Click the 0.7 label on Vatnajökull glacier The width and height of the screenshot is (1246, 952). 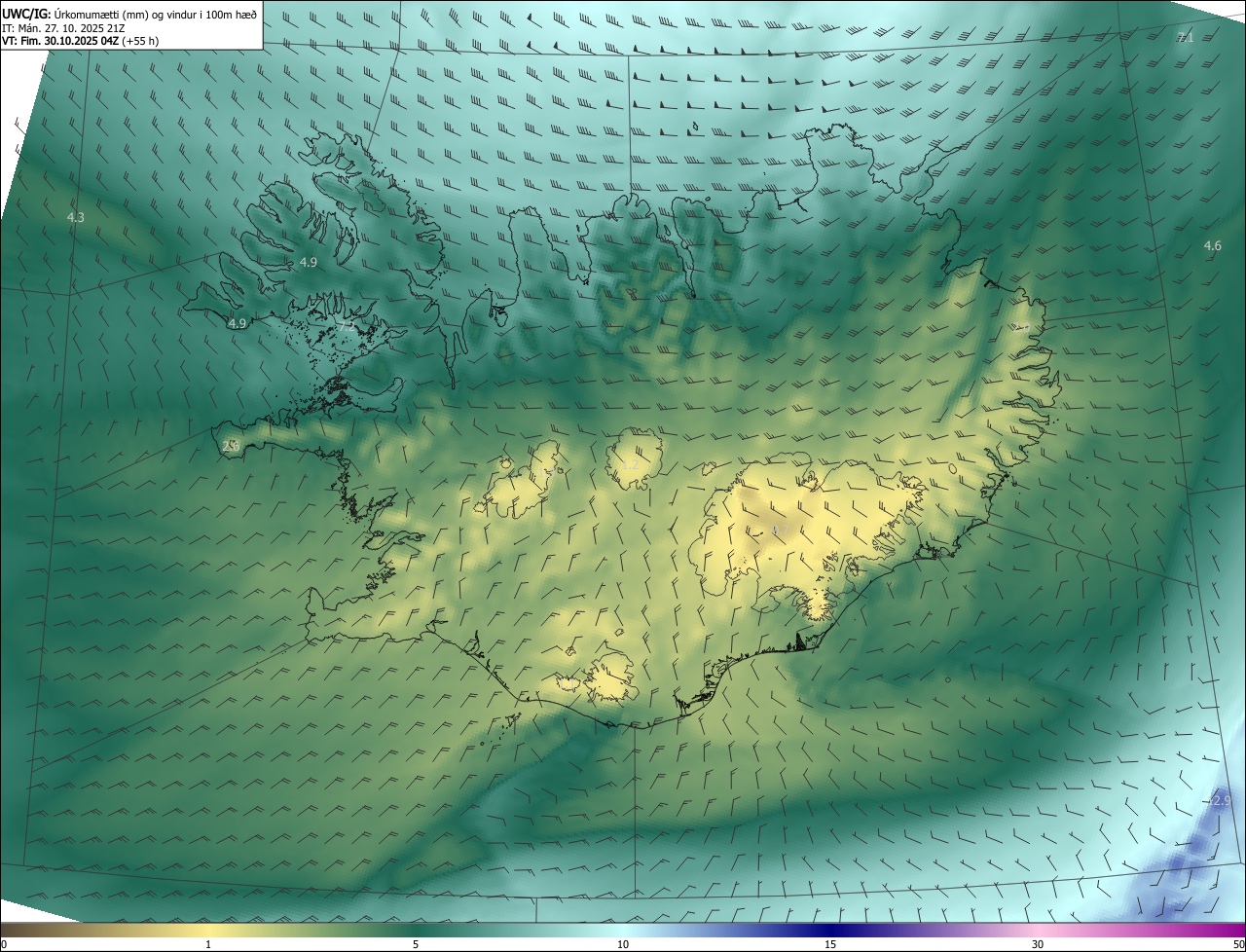click(780, 531)
